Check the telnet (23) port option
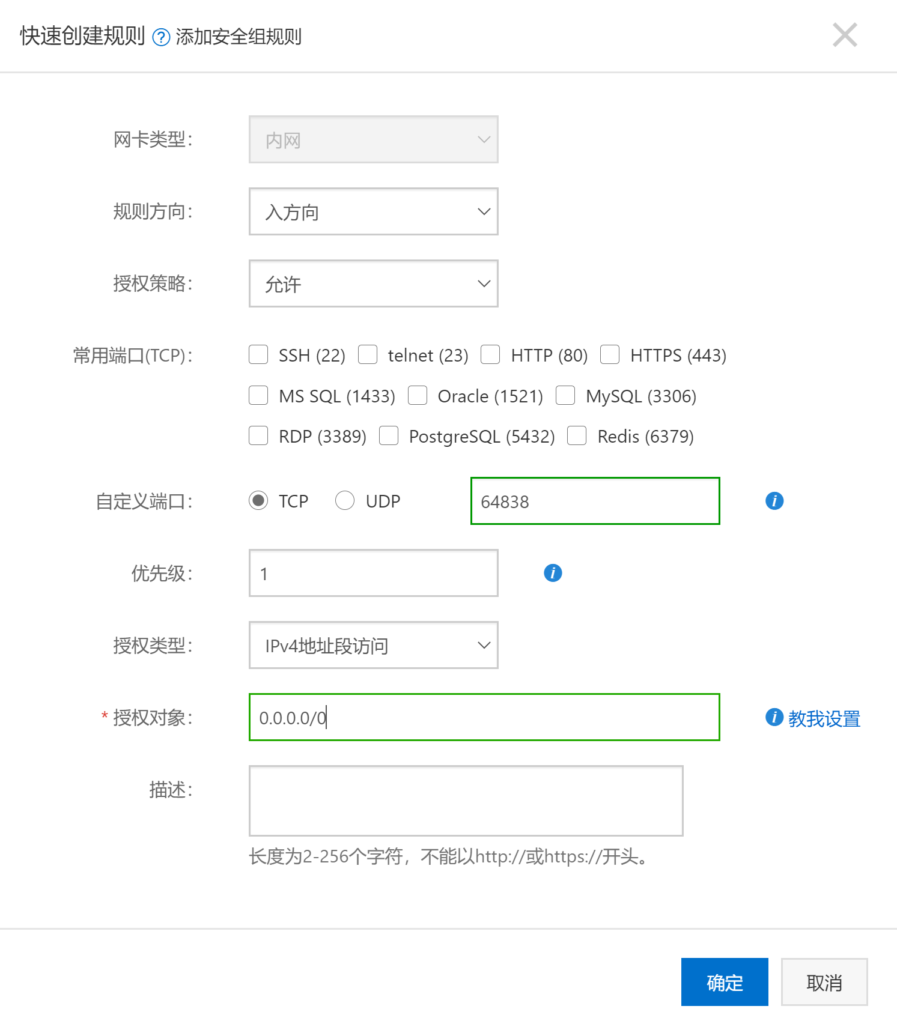This screenshot has height=1024, width=897. pos(368,355)
